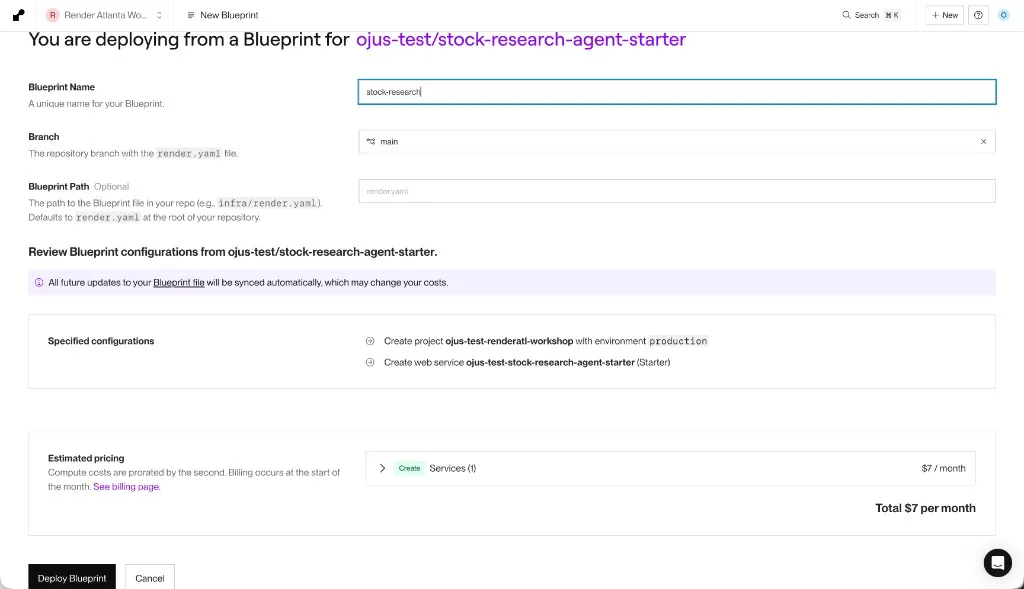Open the Render Atlanta workspace switcher
This screenshot has height=589, width=1024.
(x=104, y=15)
